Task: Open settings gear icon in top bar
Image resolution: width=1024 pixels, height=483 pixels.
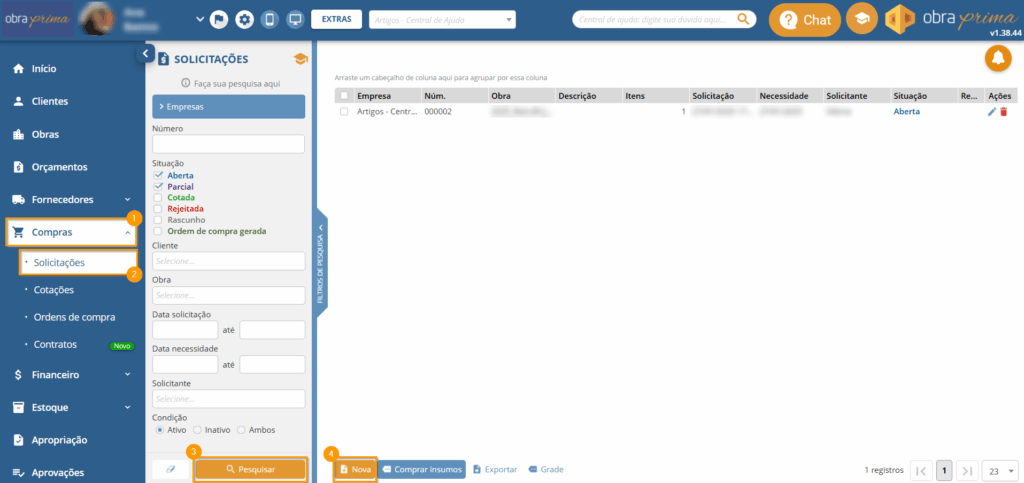Action: (243, 19)
